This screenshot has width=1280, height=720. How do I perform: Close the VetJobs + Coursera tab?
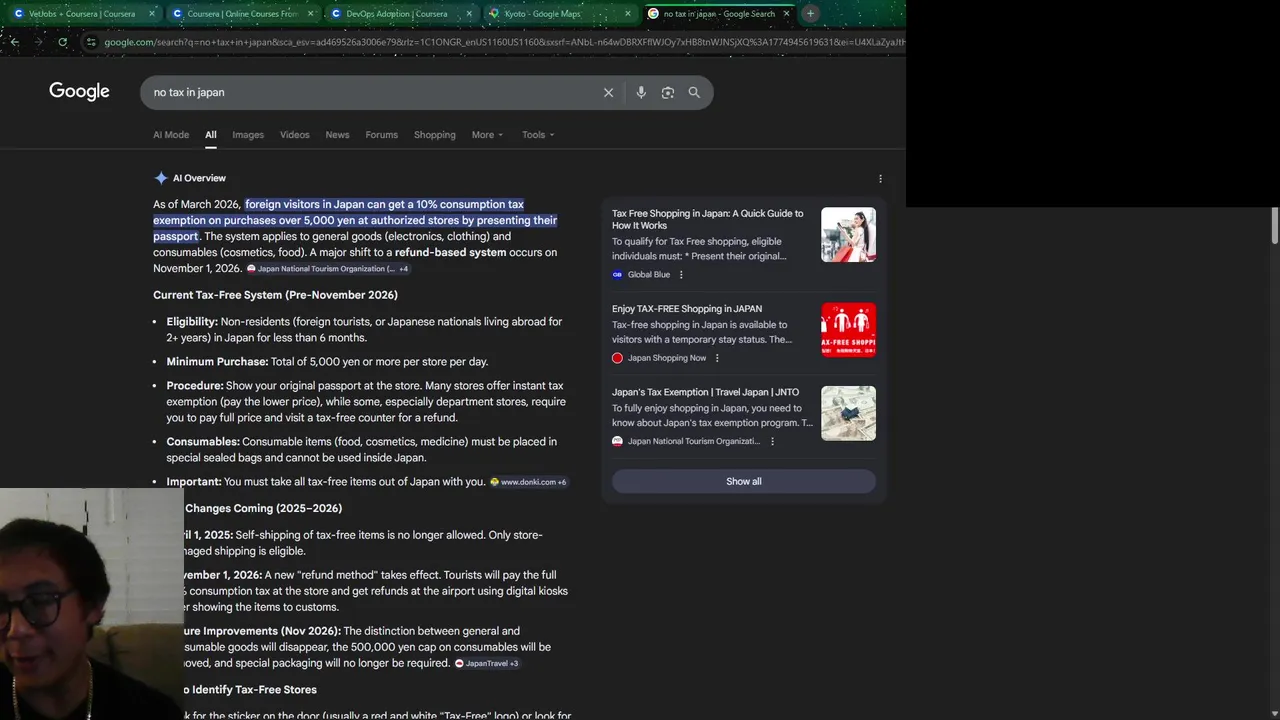click(152, 14)
